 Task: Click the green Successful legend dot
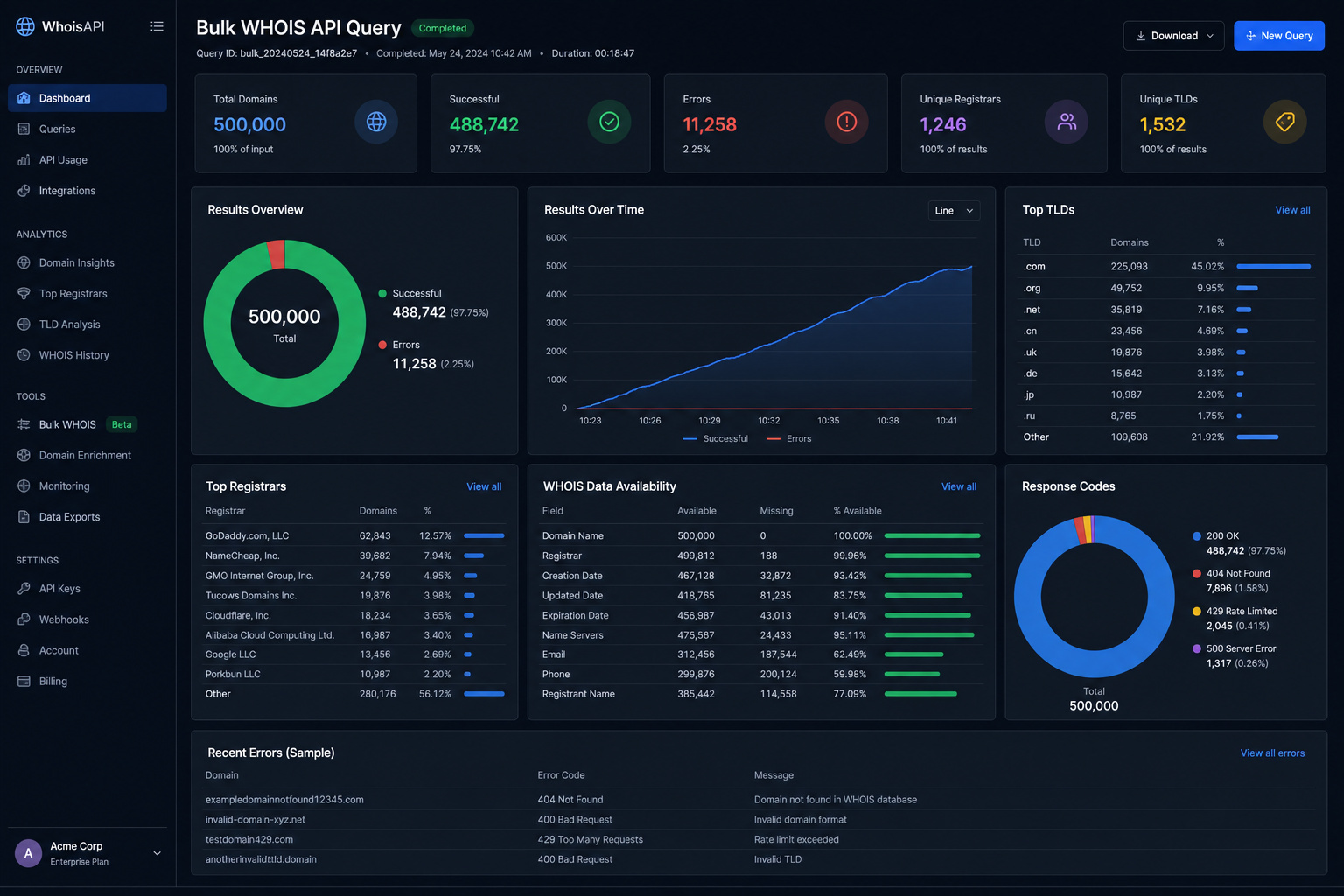tap(382, 293)
